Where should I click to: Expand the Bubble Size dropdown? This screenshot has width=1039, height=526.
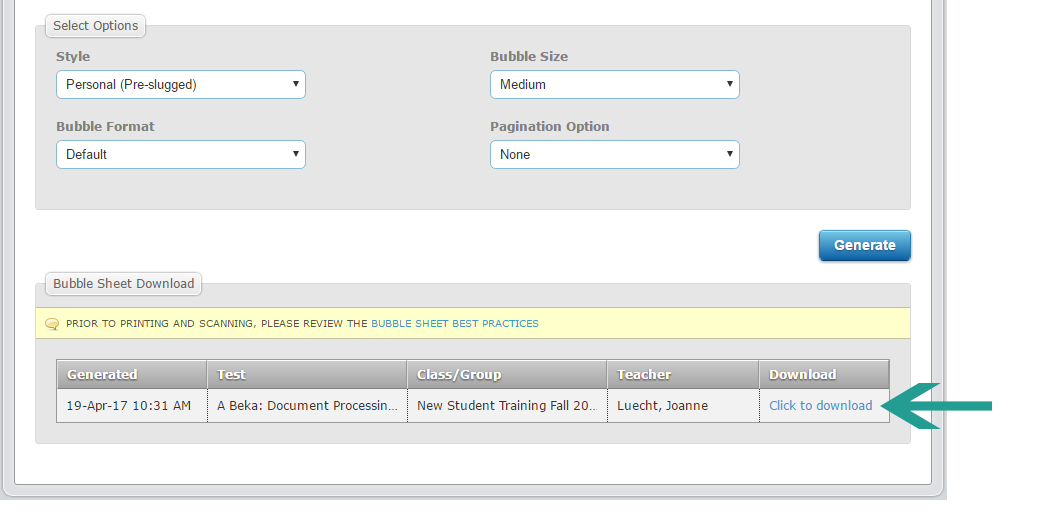point(614,85)
